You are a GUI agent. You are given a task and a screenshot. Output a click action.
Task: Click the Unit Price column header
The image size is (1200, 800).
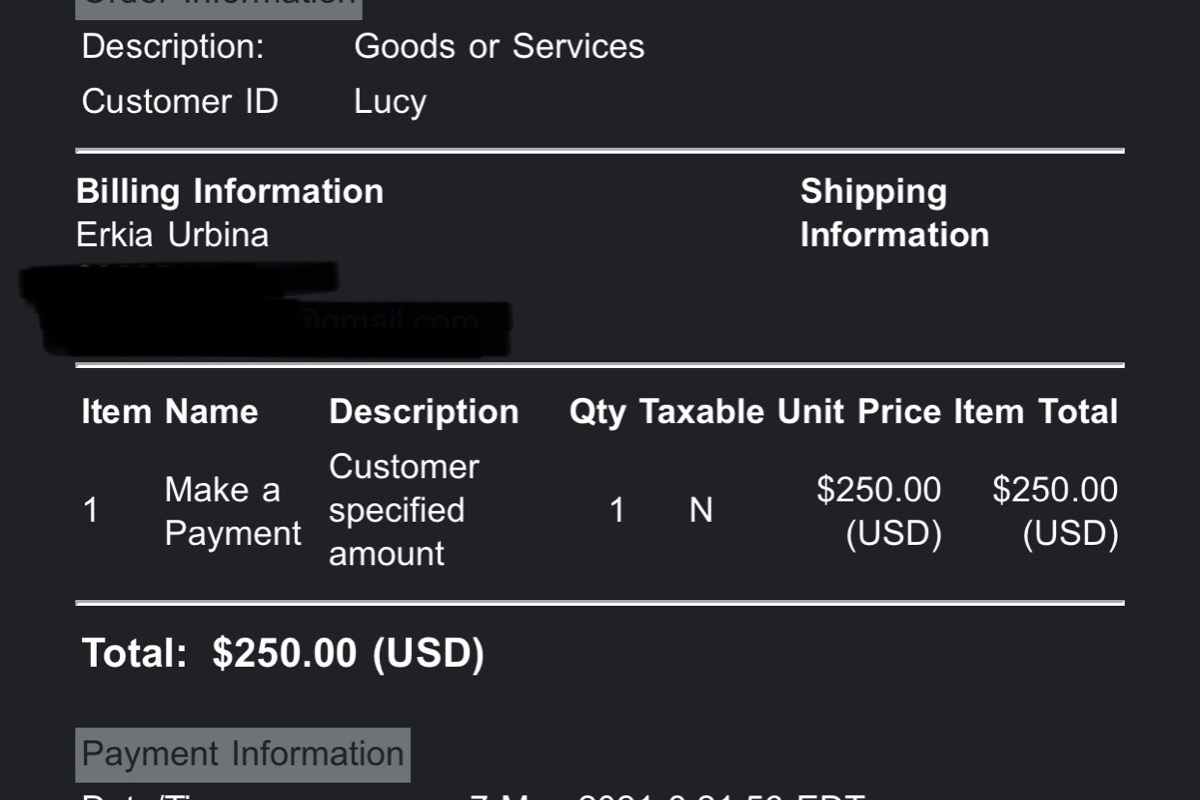point(859,412)
